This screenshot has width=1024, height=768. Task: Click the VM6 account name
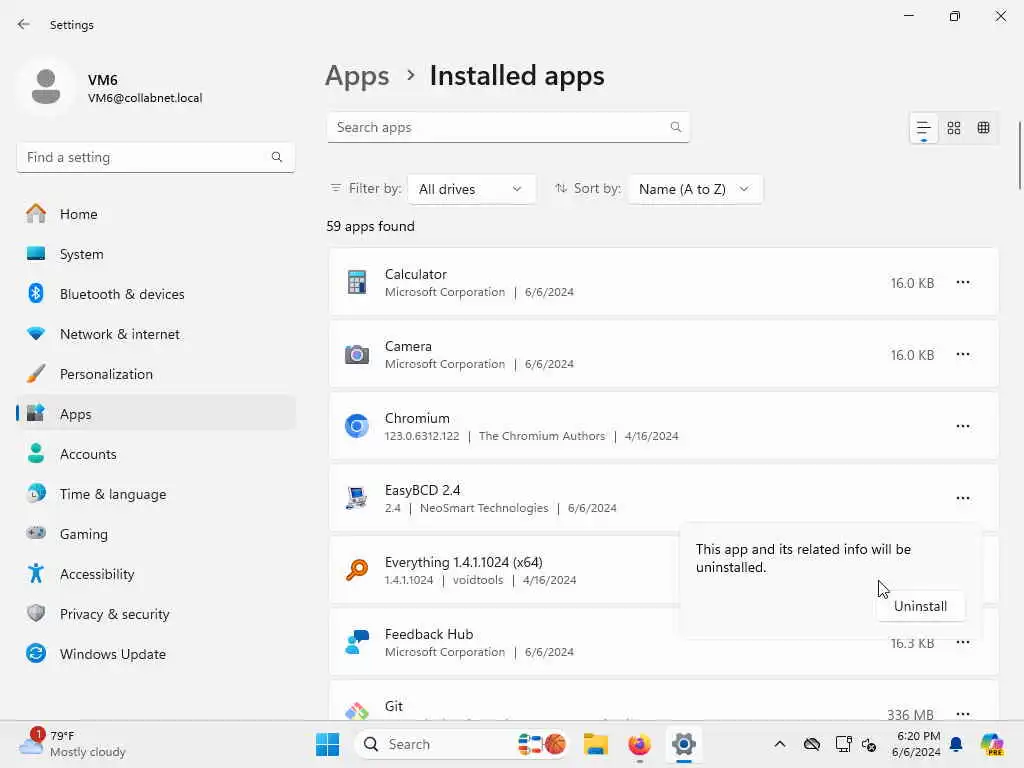click(103, 80)
